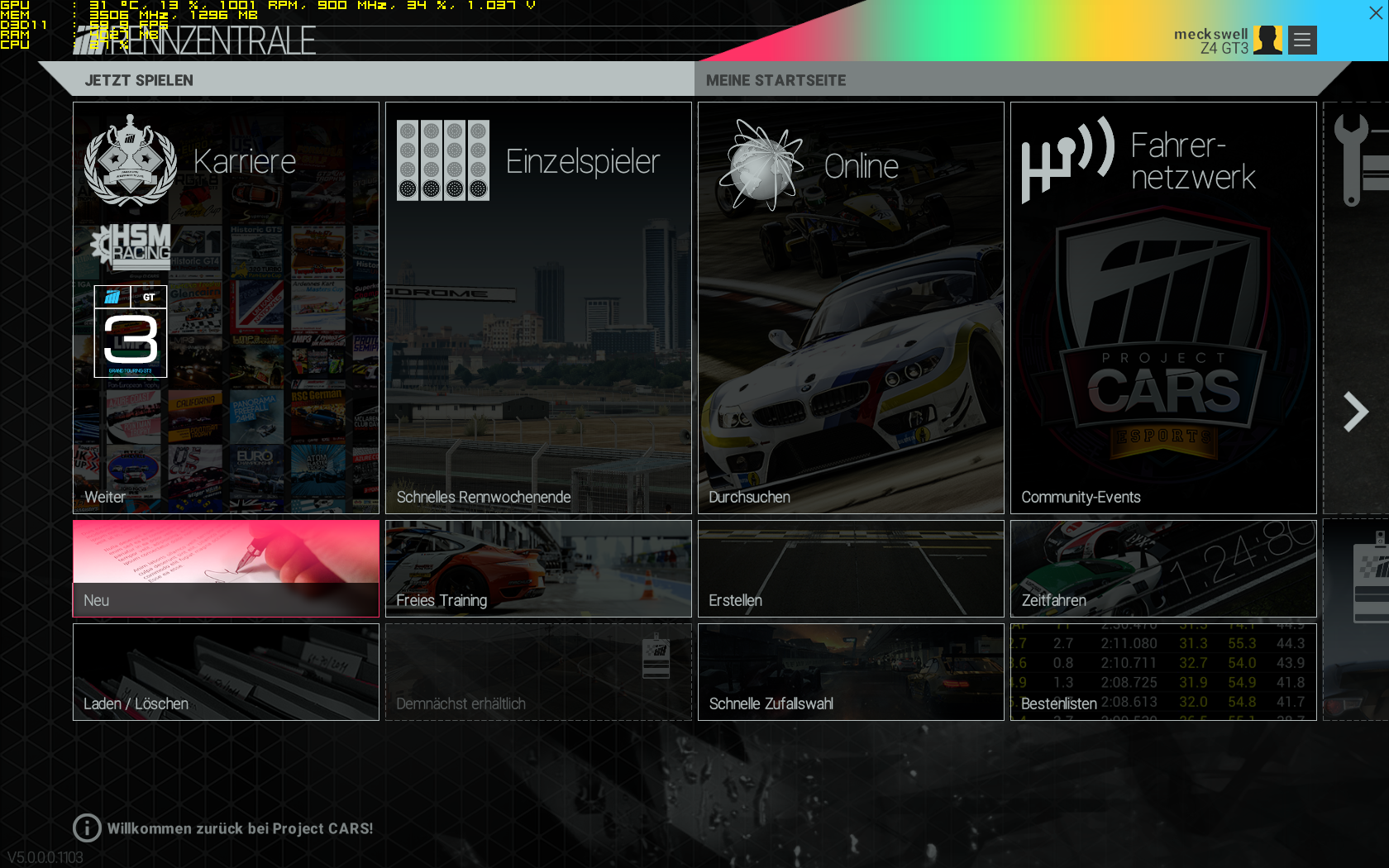Image resolution: width=1389 pixels, height=868 pixels.
Task: Browse online lobbies via Durchsuchen
Action: [x=851, y=308]
